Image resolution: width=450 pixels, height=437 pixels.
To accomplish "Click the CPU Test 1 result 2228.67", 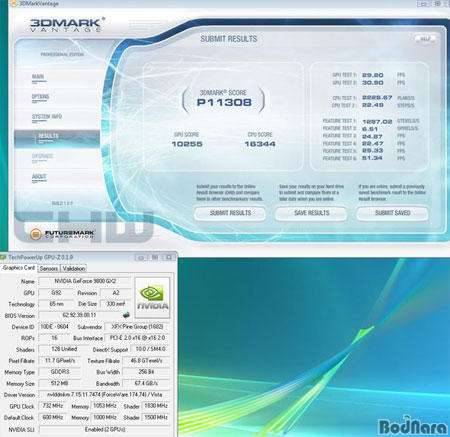I will tap(377, 98).
